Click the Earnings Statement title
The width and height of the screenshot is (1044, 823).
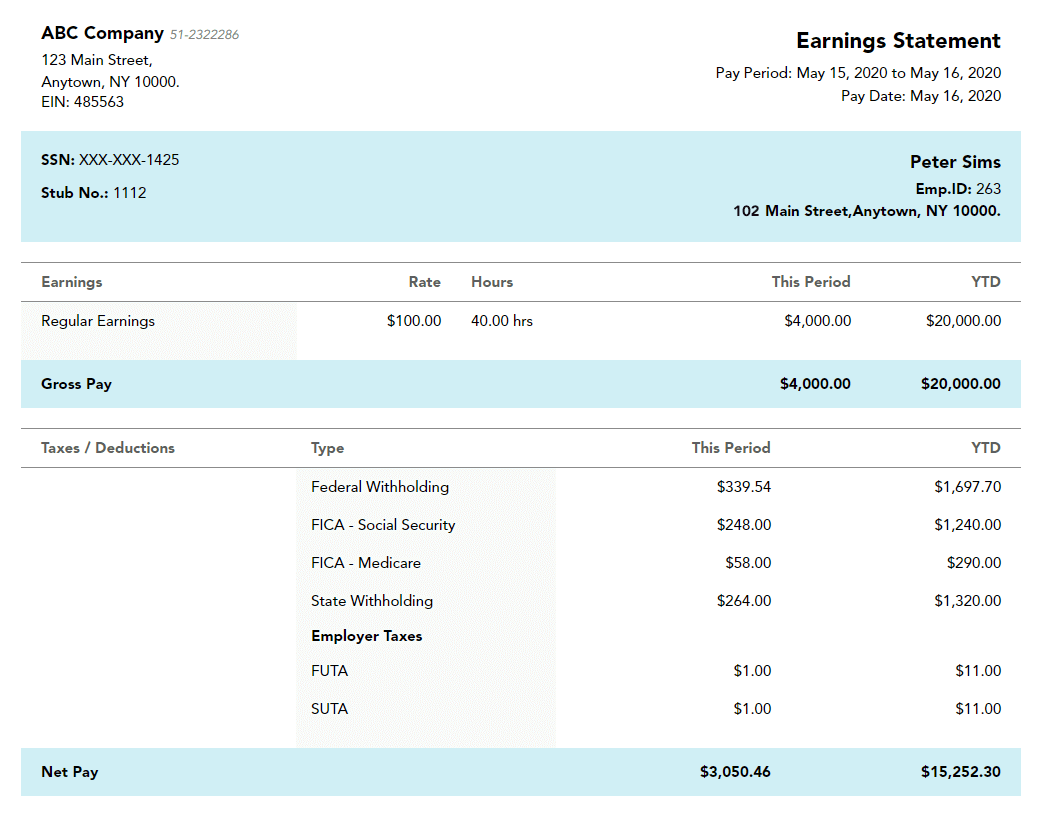[897, 41]
